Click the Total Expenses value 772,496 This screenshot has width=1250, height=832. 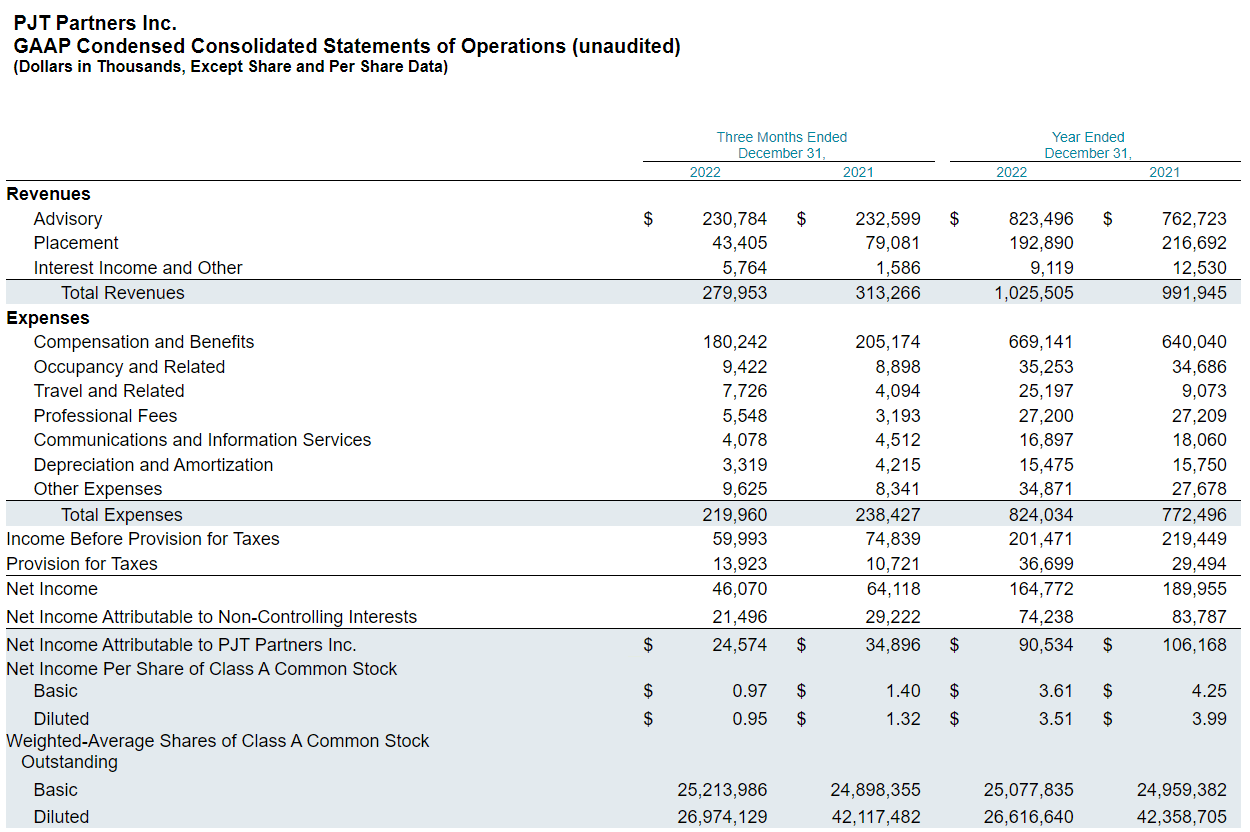(1194, 515)
